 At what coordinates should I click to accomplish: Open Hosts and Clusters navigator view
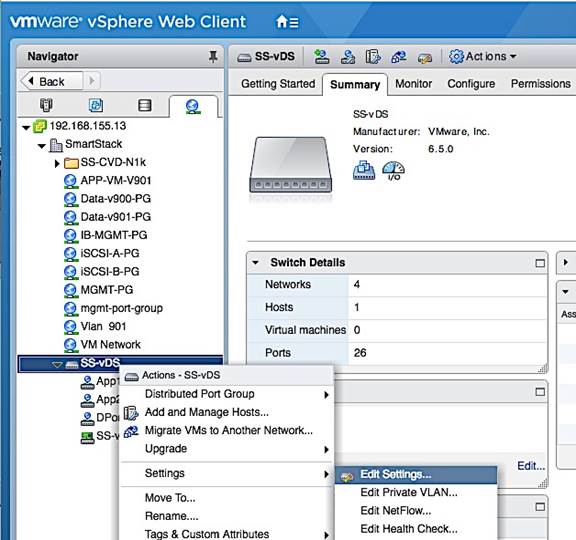[x=46, y=105]
